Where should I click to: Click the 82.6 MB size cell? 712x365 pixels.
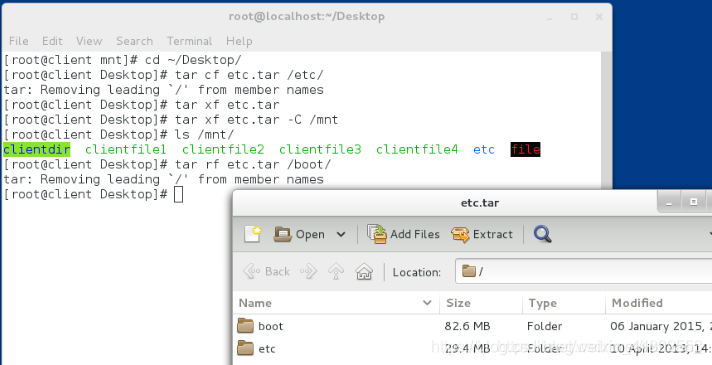pyautogui.click(x=468, y=326)
